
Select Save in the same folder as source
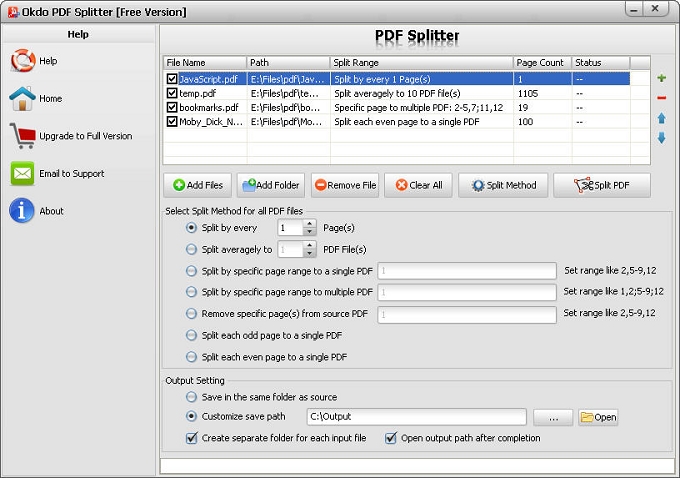click(x=191, y=397)
